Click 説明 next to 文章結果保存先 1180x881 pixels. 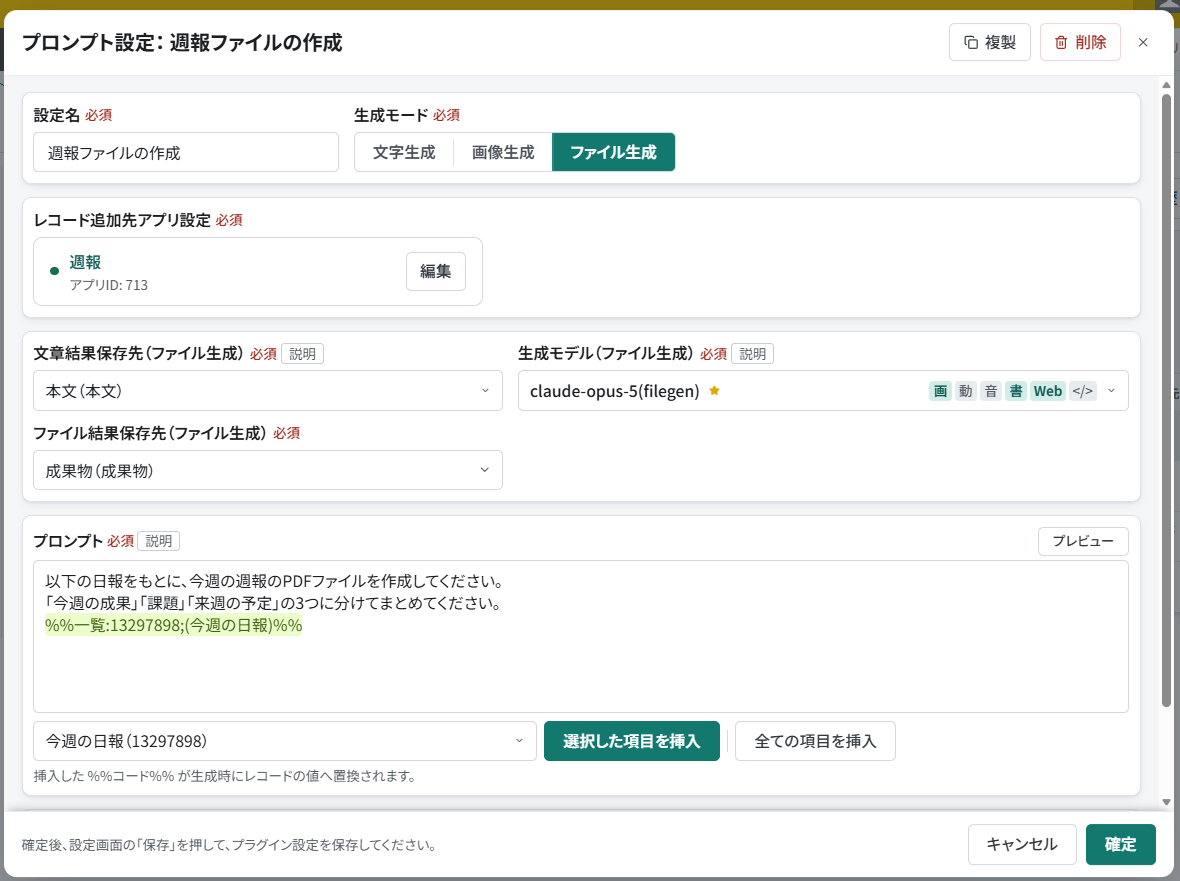[x=303, y=354]
